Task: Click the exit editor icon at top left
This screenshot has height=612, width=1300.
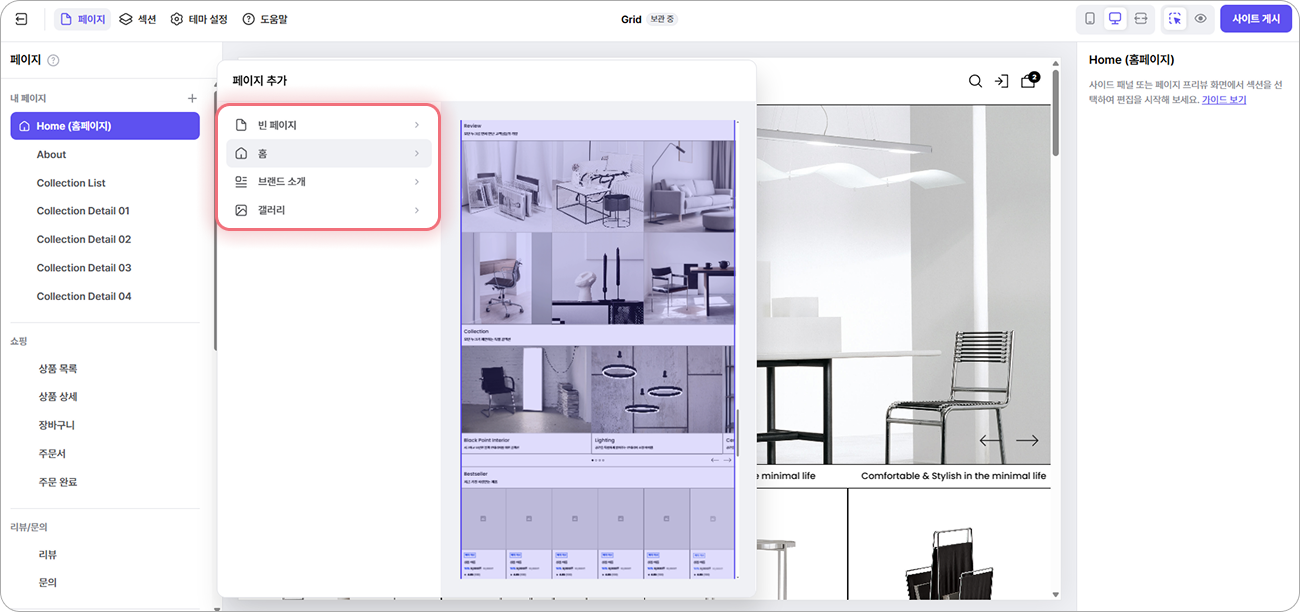Action: [22, 19]
